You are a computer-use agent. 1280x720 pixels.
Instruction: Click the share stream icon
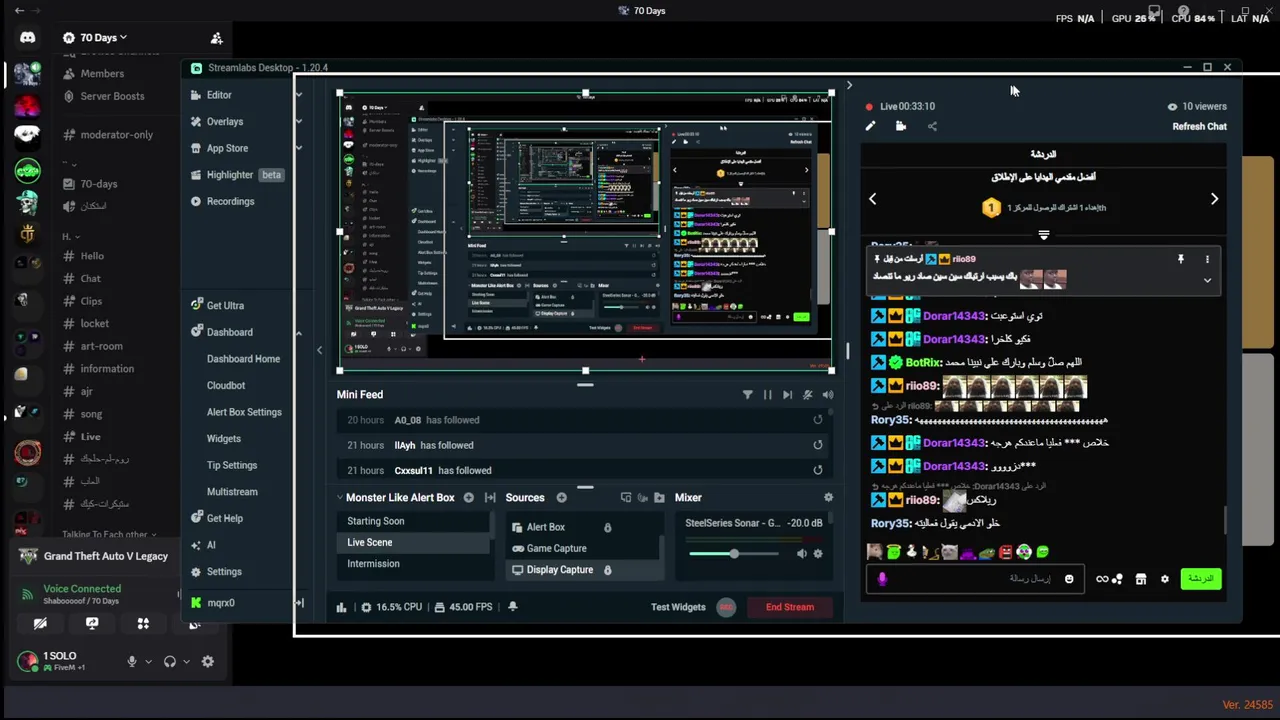click(932, 127)
